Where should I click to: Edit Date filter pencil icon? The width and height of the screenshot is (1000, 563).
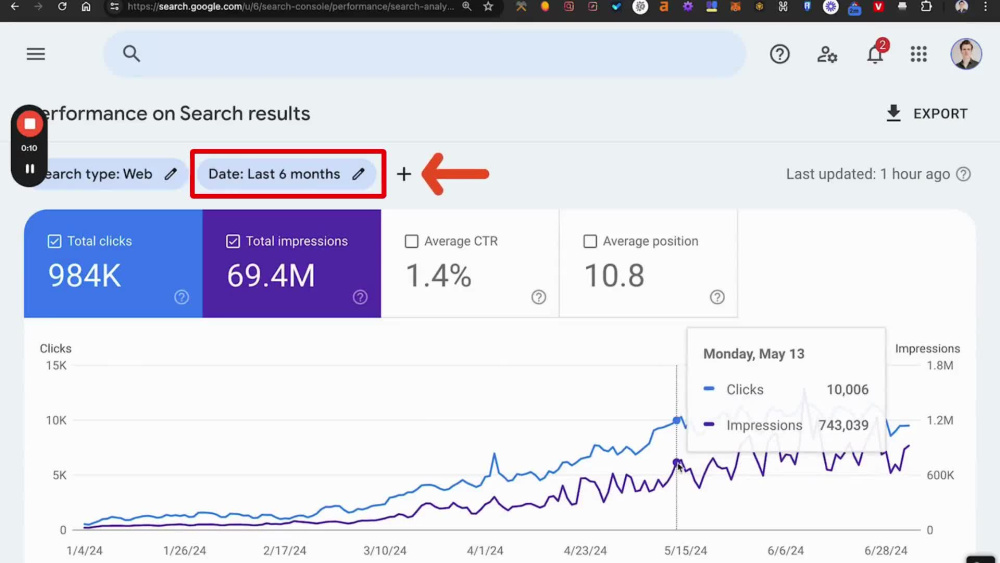click(x=358, y=174)
